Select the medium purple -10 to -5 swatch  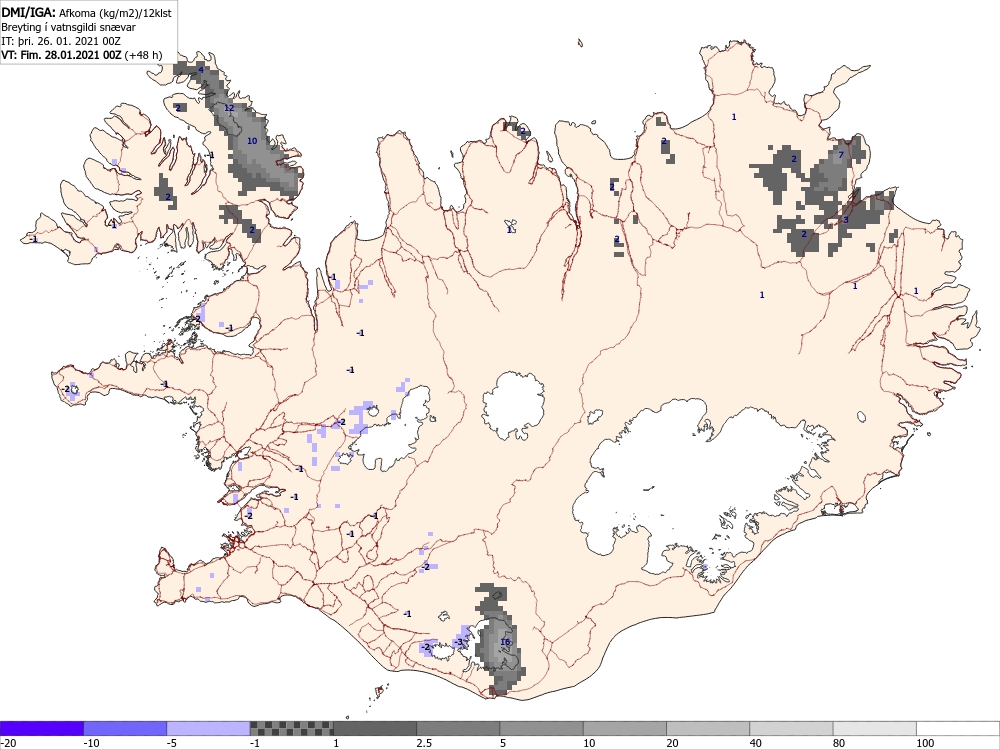click(125, 728)
